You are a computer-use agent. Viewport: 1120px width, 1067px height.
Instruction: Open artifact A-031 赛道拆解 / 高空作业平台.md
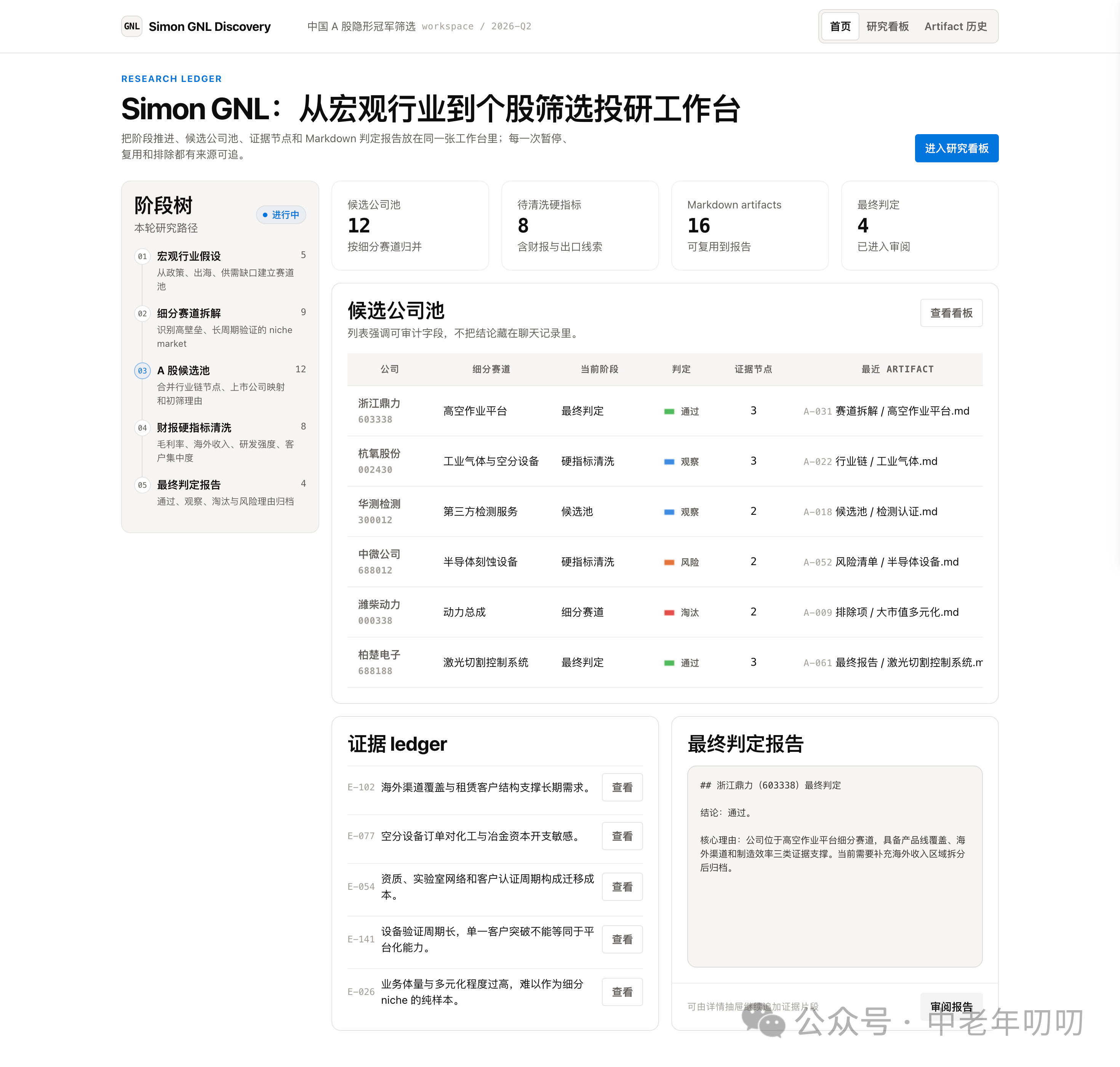(886, 411)
